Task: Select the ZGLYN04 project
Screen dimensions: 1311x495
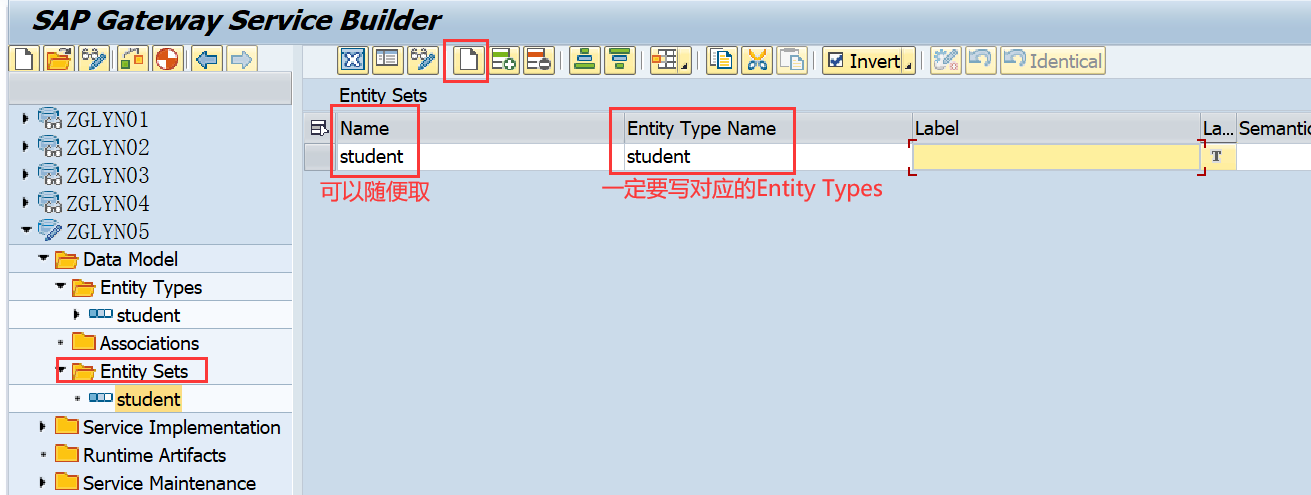Action: (x=107, y=204)
